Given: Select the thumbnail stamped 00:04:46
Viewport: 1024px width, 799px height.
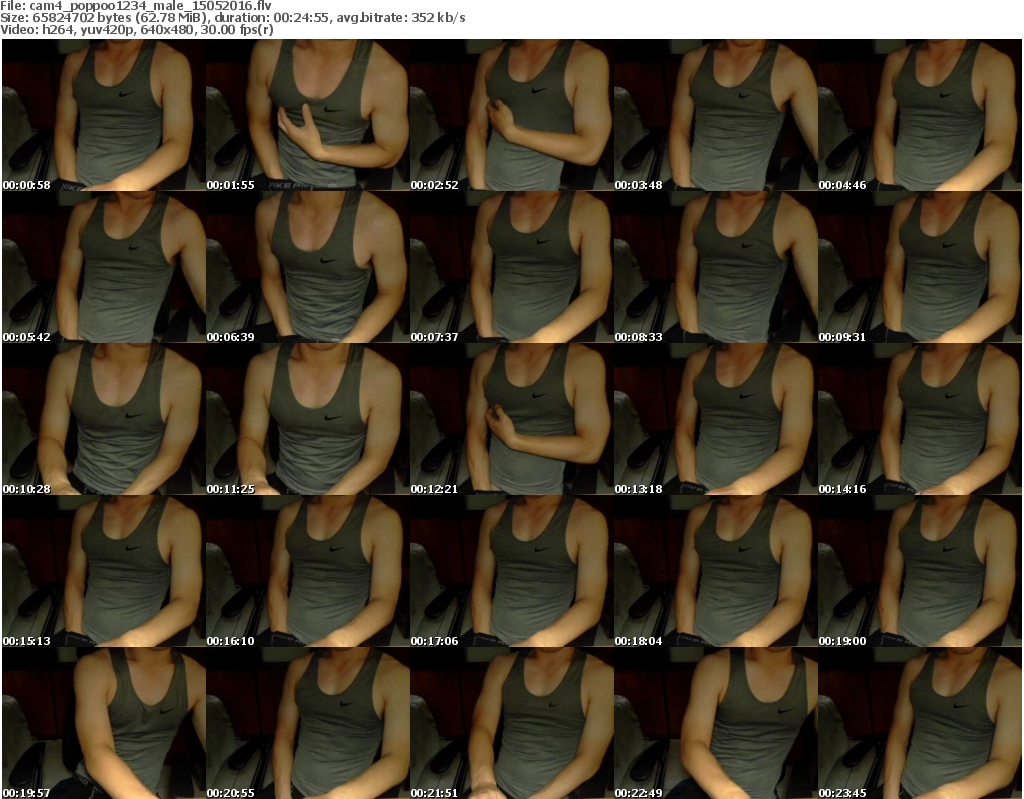Looking at the screenshot, I should pyautogui.click(x=920, y=115).
